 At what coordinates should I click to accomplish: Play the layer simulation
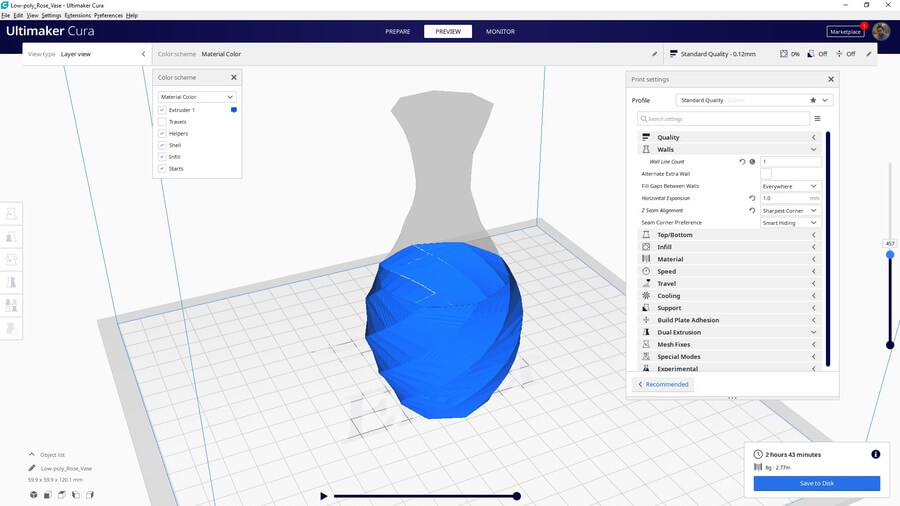323,496
